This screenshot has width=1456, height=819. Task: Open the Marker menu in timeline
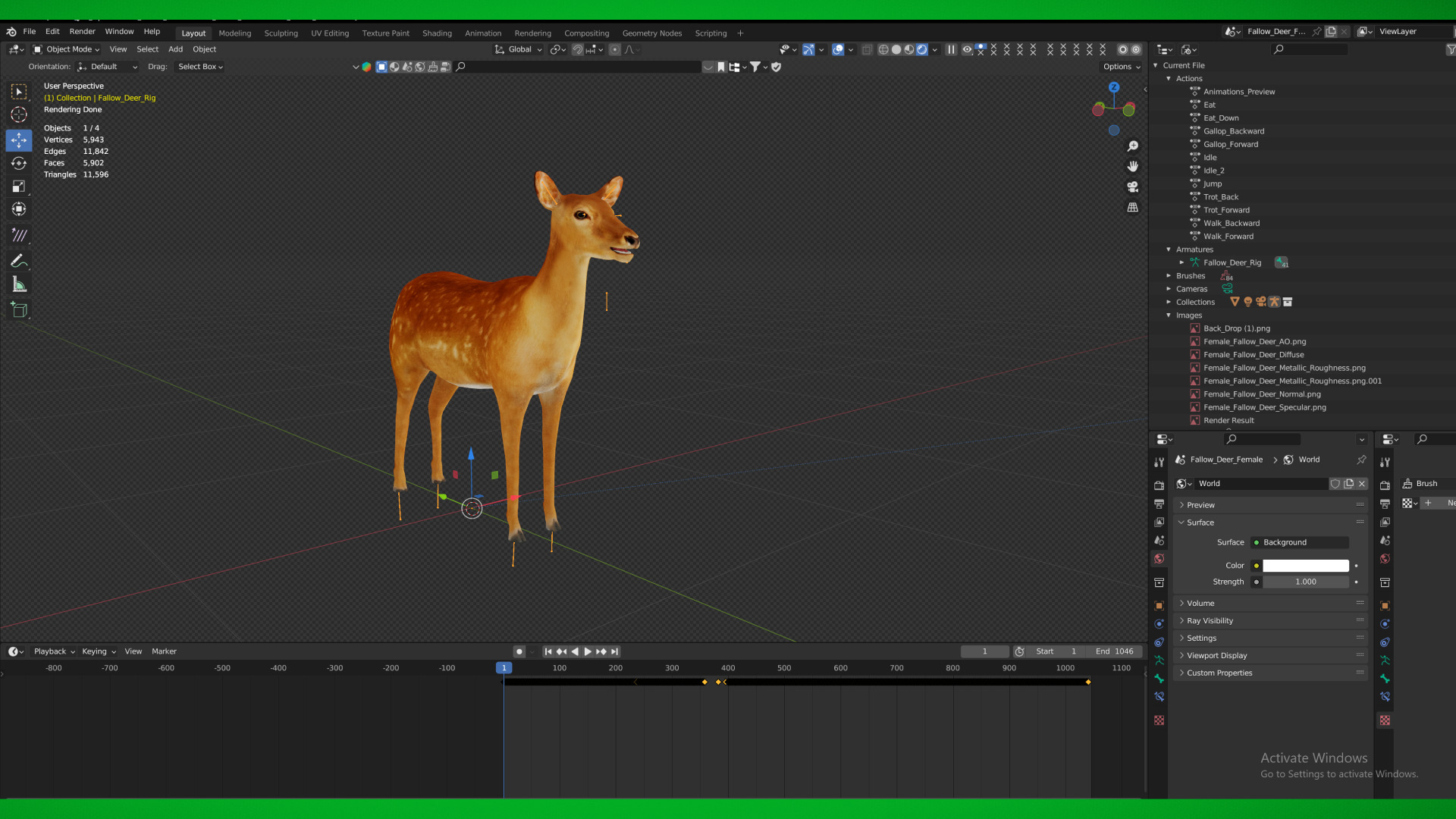point(164,651)
